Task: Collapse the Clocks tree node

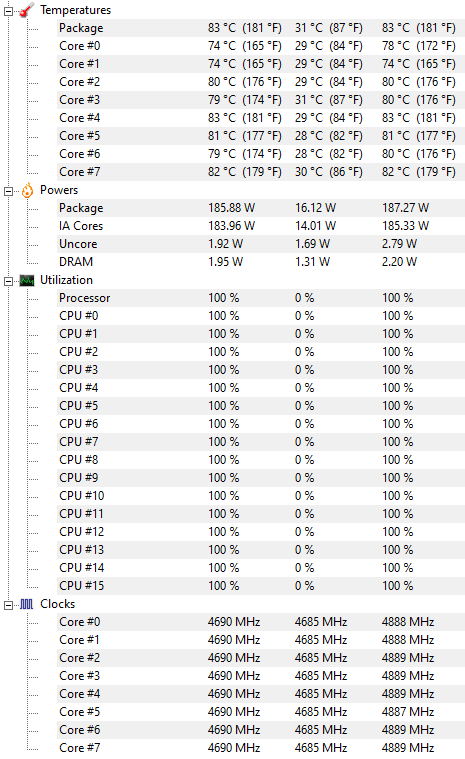Action: 8,605
